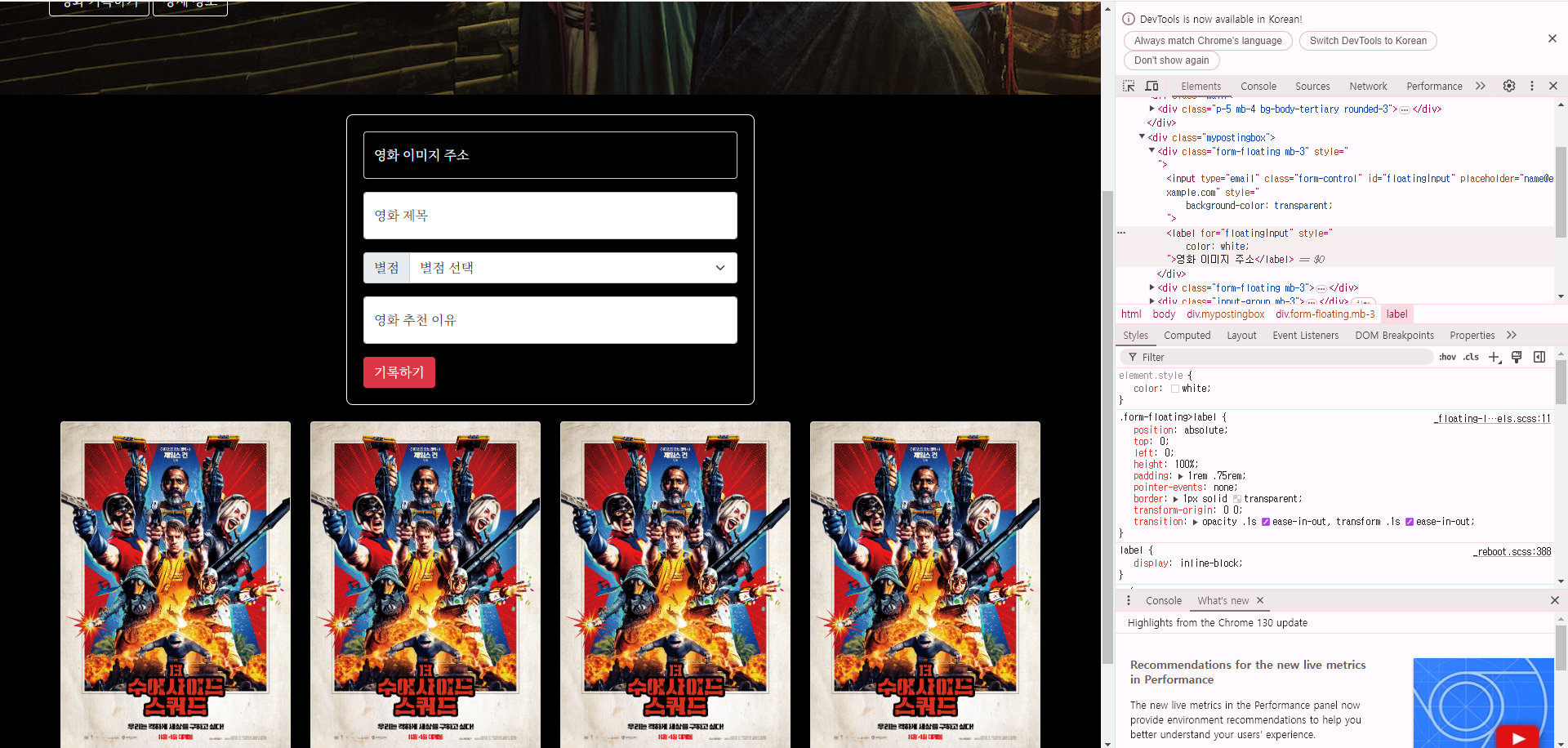Select html in the breadcrumb bar

[1131, 314]
